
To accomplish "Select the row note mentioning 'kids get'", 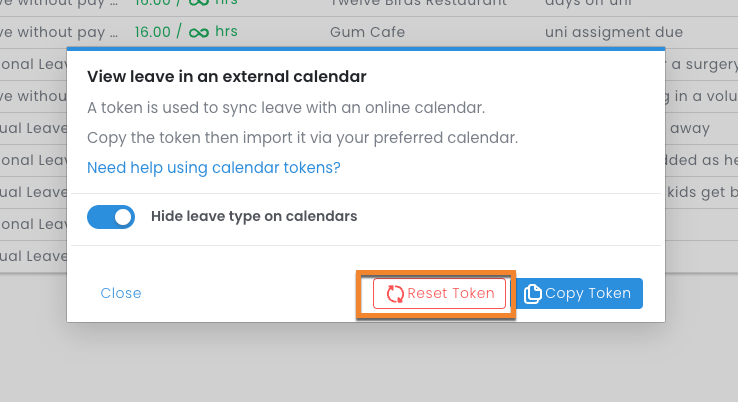I will [x=702, y=192].
